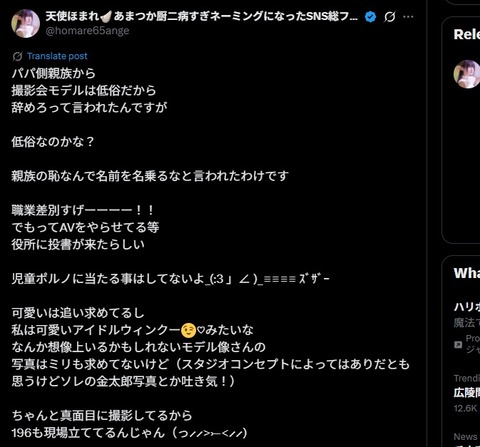Open Grok icon beside verified badge
The width and height of the screenshot is (480, 447).
click(389, 17)
